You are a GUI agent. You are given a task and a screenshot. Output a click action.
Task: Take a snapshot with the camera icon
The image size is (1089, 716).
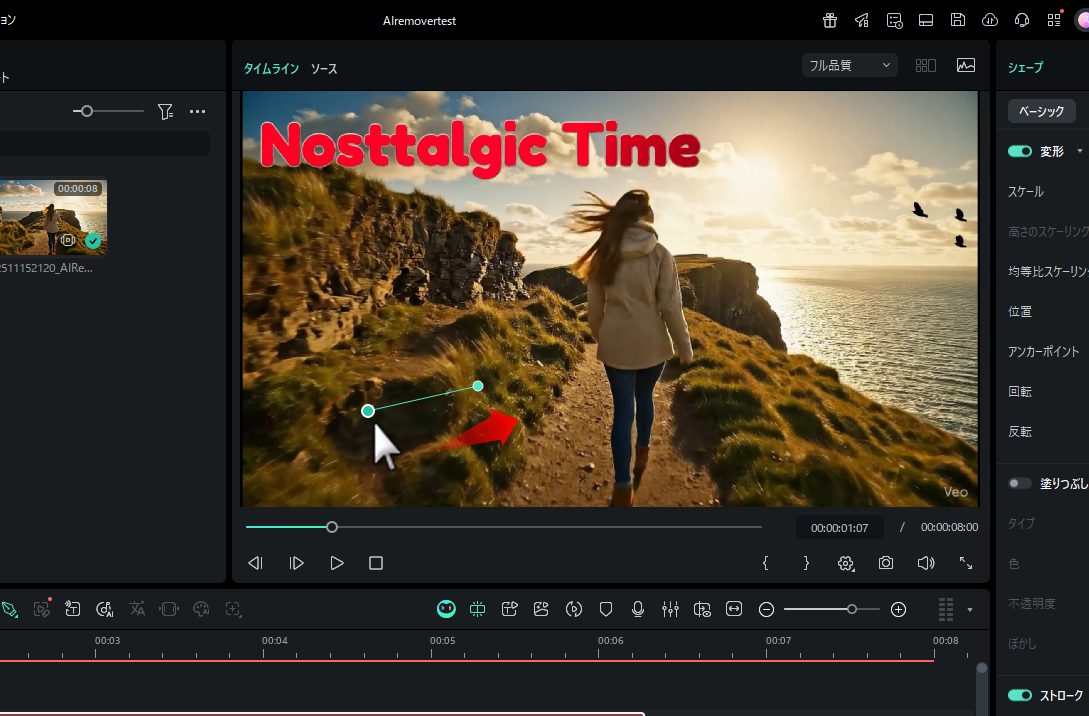pos(886,563)
